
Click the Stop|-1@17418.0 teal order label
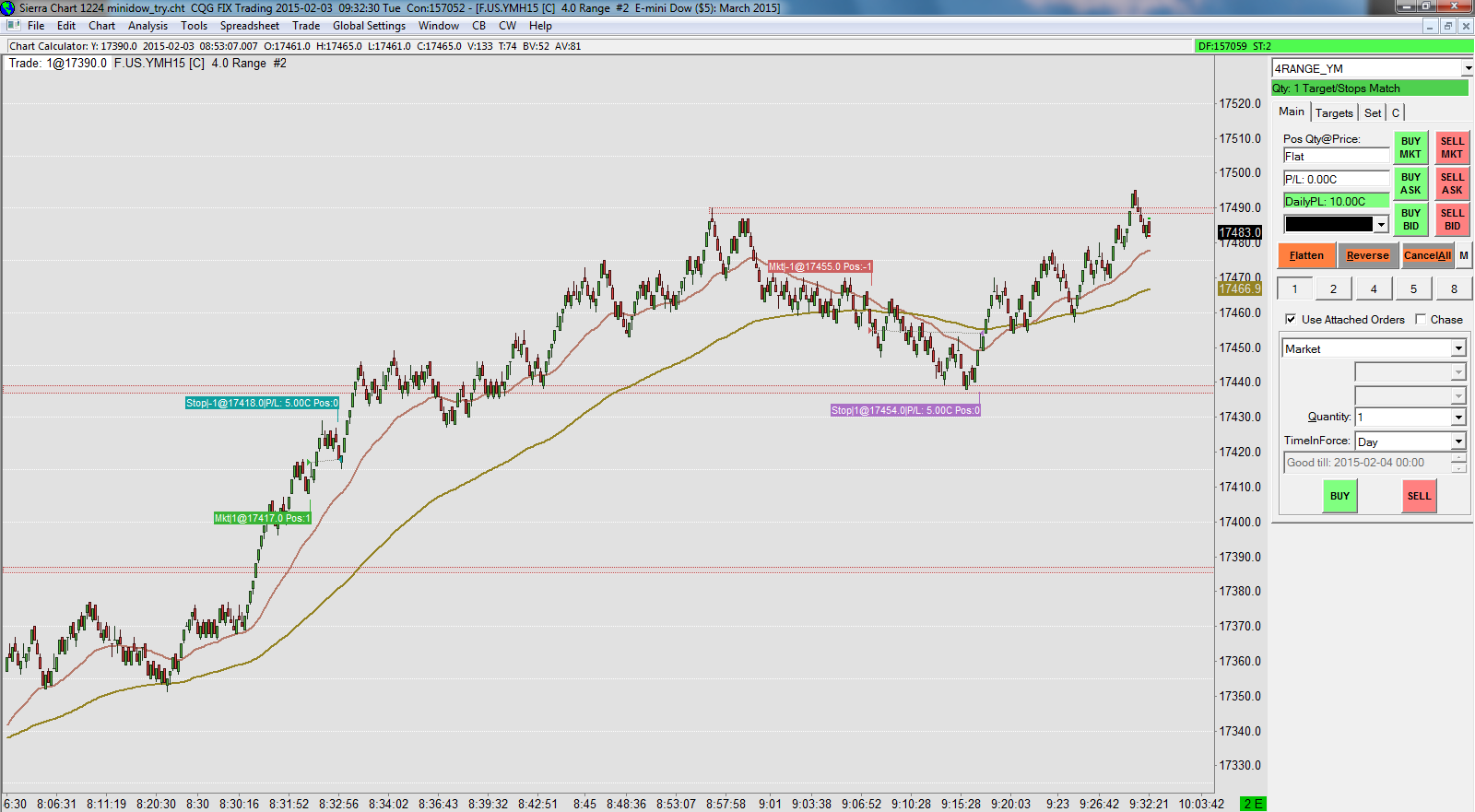[x=263, y=403]
